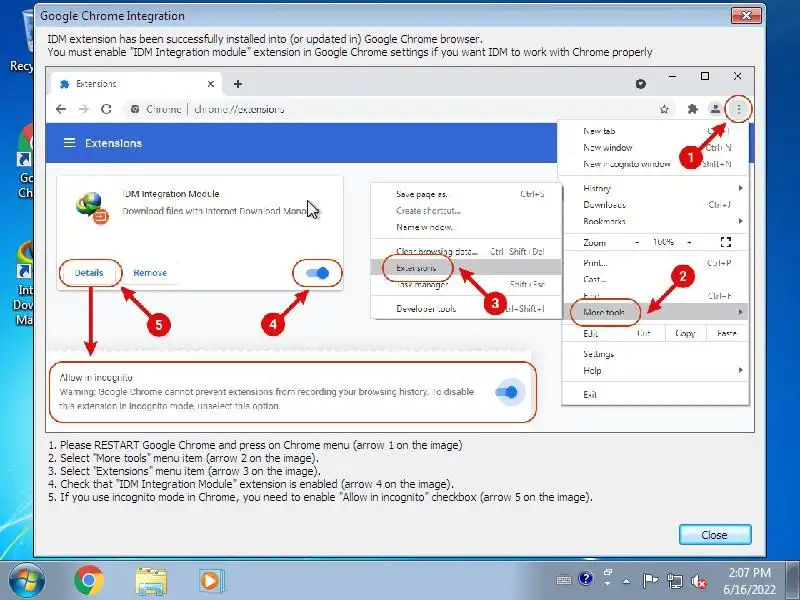
Task: Click Cut in the Edit row
Action: tap(644, 333)
